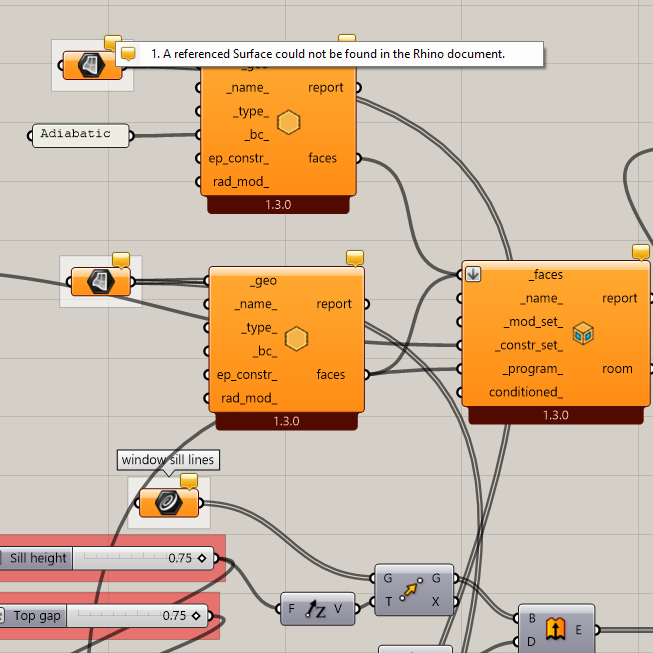Click the _bc_ input connected to Adiabatic
This screenshot has height=653, width=653.
257,135
